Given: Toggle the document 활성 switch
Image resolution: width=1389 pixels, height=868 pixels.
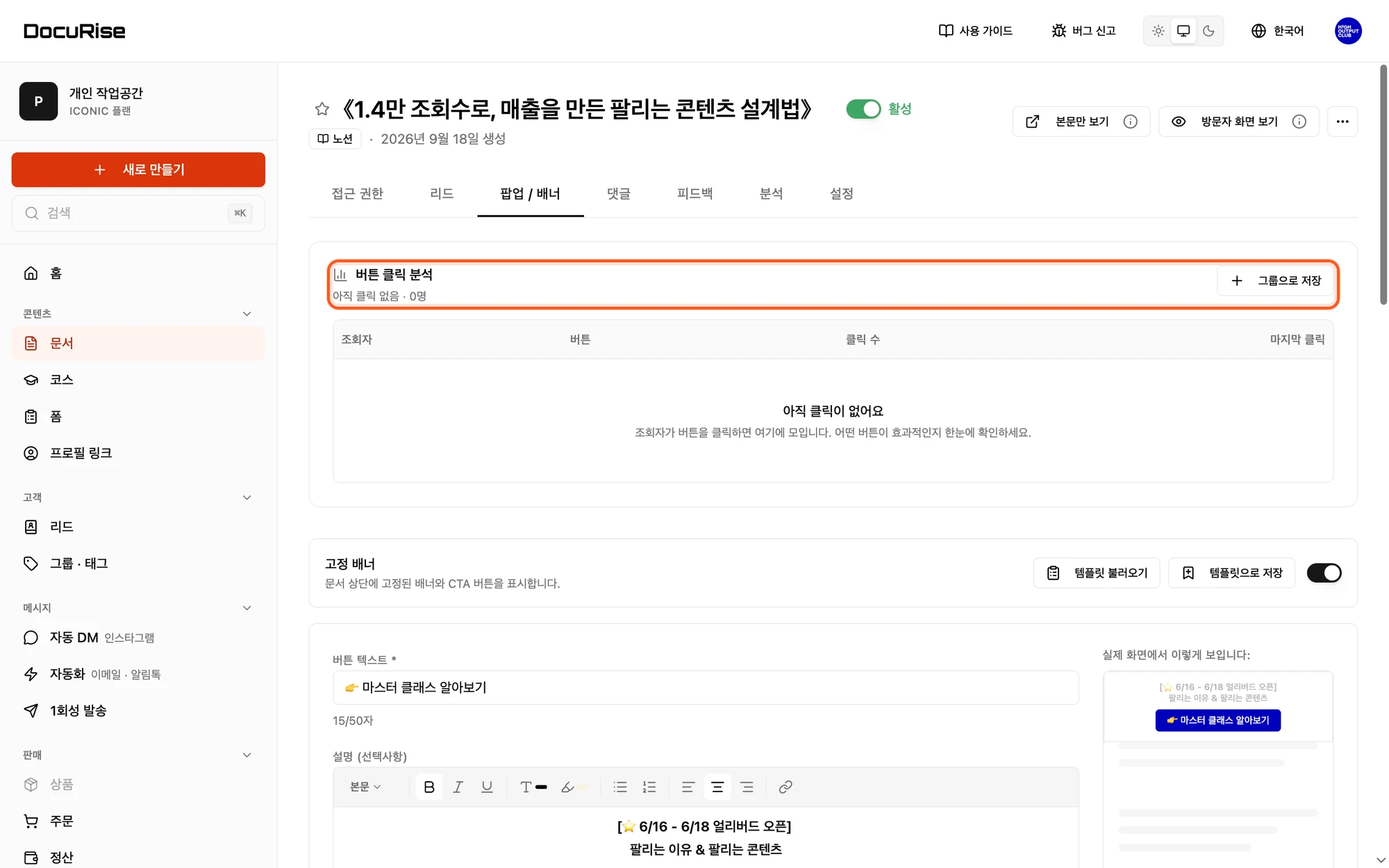Looking at the screenshot, I should 863,109.
